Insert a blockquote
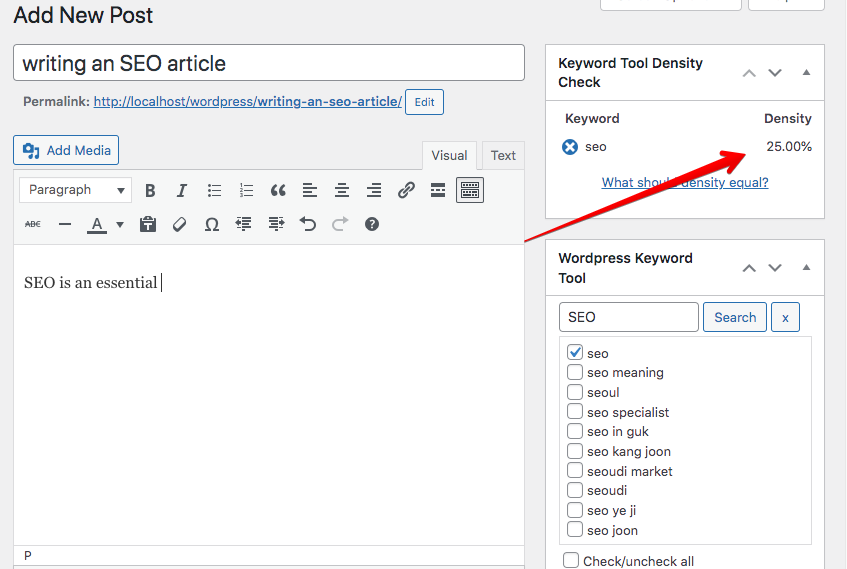847x569 pixels. coord(278,190)
